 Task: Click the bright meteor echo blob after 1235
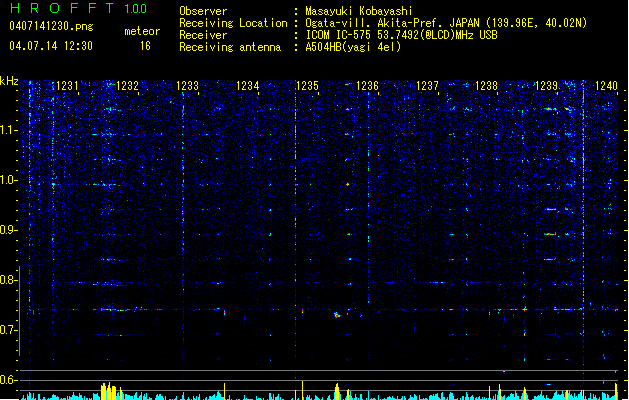click(x=337, y=315)
